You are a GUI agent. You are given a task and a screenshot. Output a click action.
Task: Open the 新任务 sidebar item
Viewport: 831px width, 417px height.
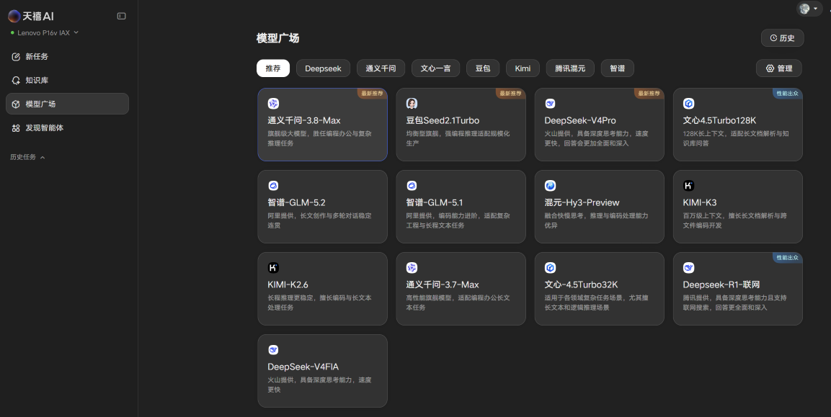[x=67, y=57]
